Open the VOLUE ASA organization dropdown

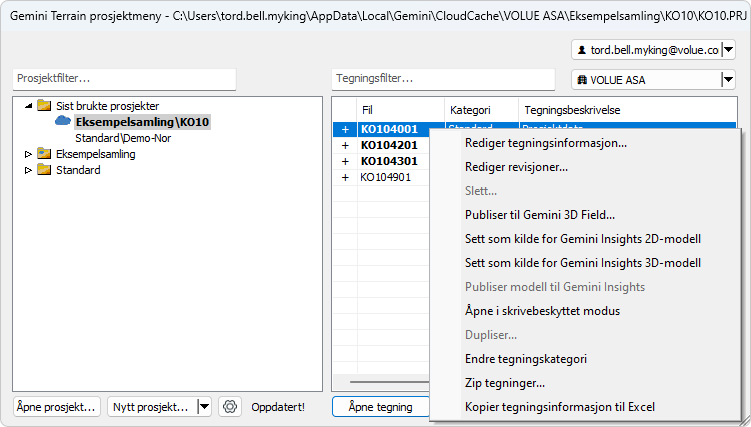coord(727,80)
